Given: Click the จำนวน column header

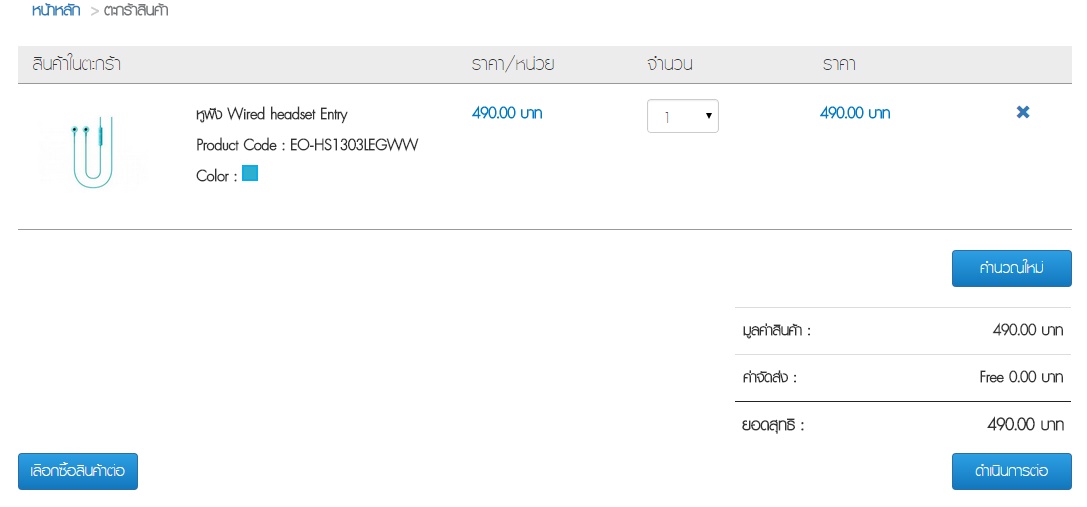Looking at the screenshot, I should 670,65.
